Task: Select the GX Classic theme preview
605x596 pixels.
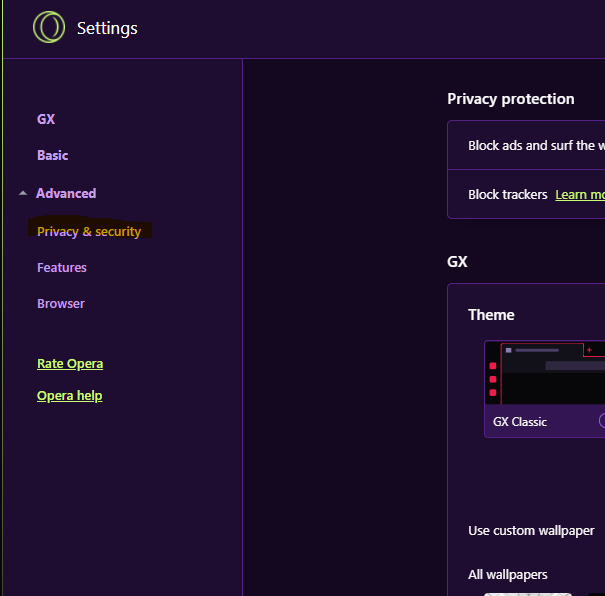Action: (545, 373)
